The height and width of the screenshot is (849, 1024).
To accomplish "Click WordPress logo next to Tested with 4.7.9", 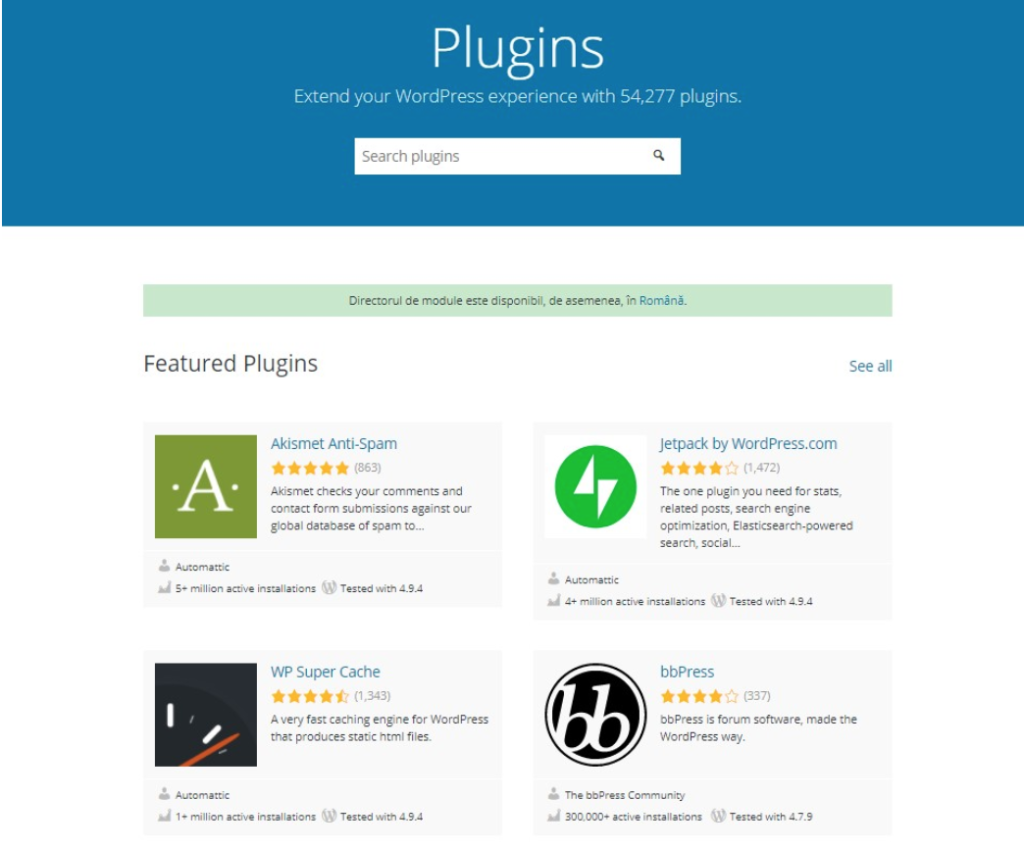I will pyautogui.click(x=718, y=816).
